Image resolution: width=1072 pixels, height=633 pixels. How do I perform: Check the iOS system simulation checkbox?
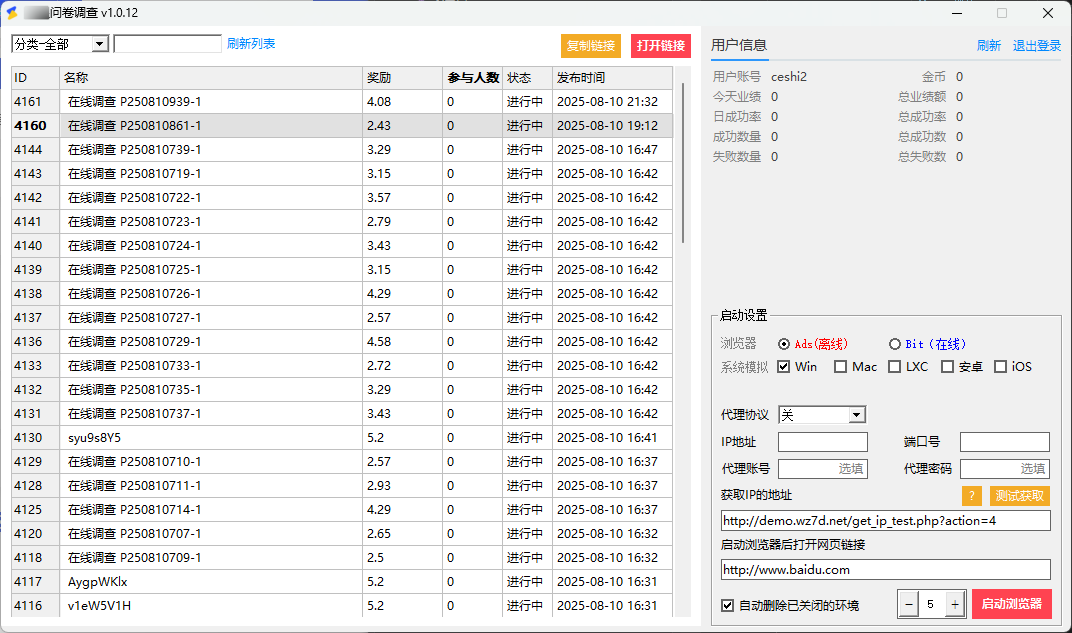click(1000, 367)
